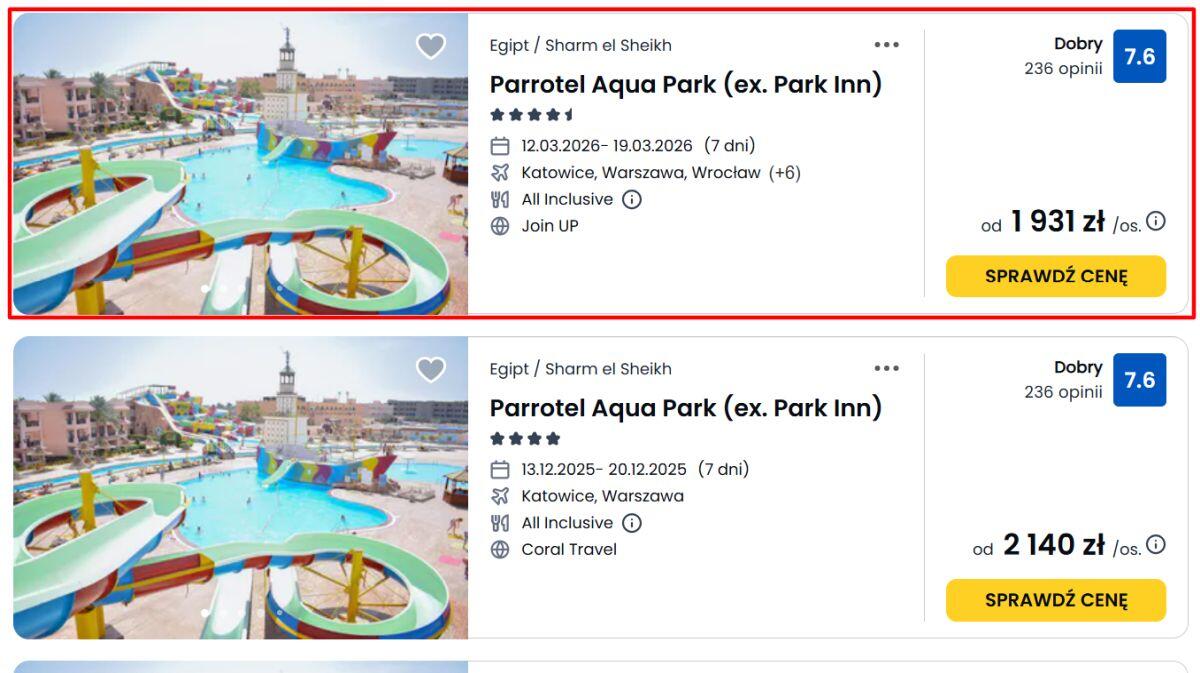Open second Parrotel Aqua Park hotel title
Screen dimensions: 1200x673
[685, 408]
